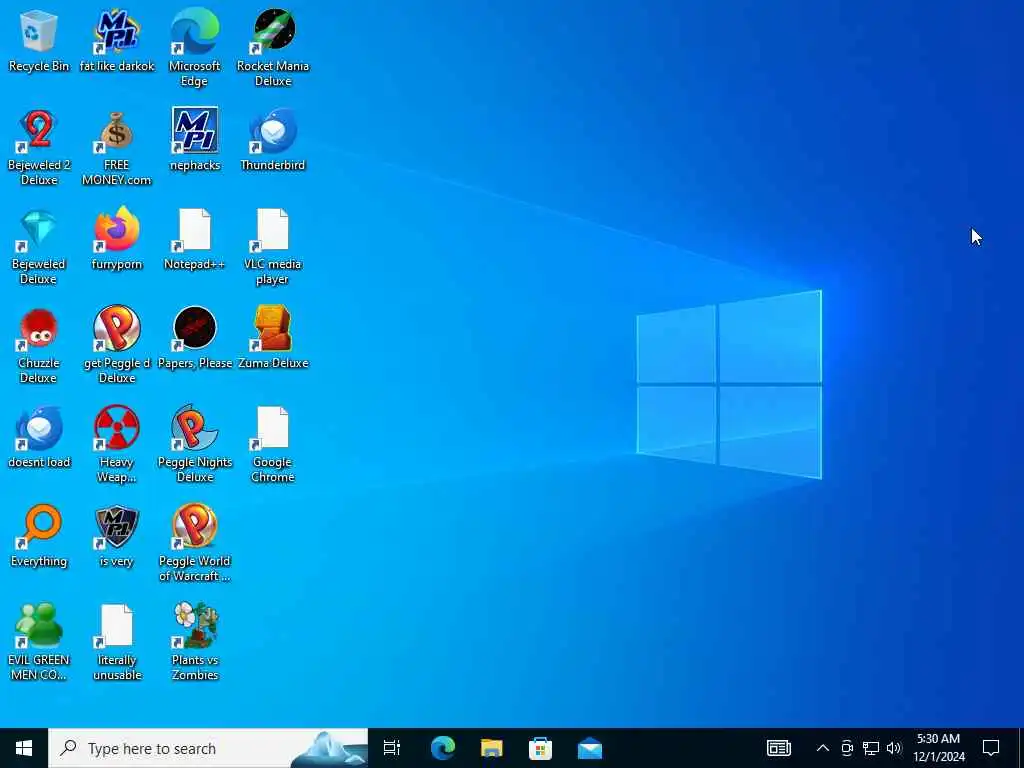Image resolution: width=1024 pixels, height=768 pixels.
Task: Select the Notepad++ desktop shortcut
Action: pos(195,239)
